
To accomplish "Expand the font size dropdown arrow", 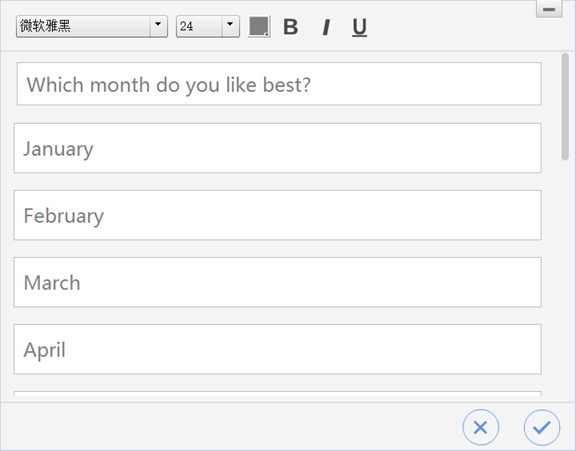I will click(230, 26).
